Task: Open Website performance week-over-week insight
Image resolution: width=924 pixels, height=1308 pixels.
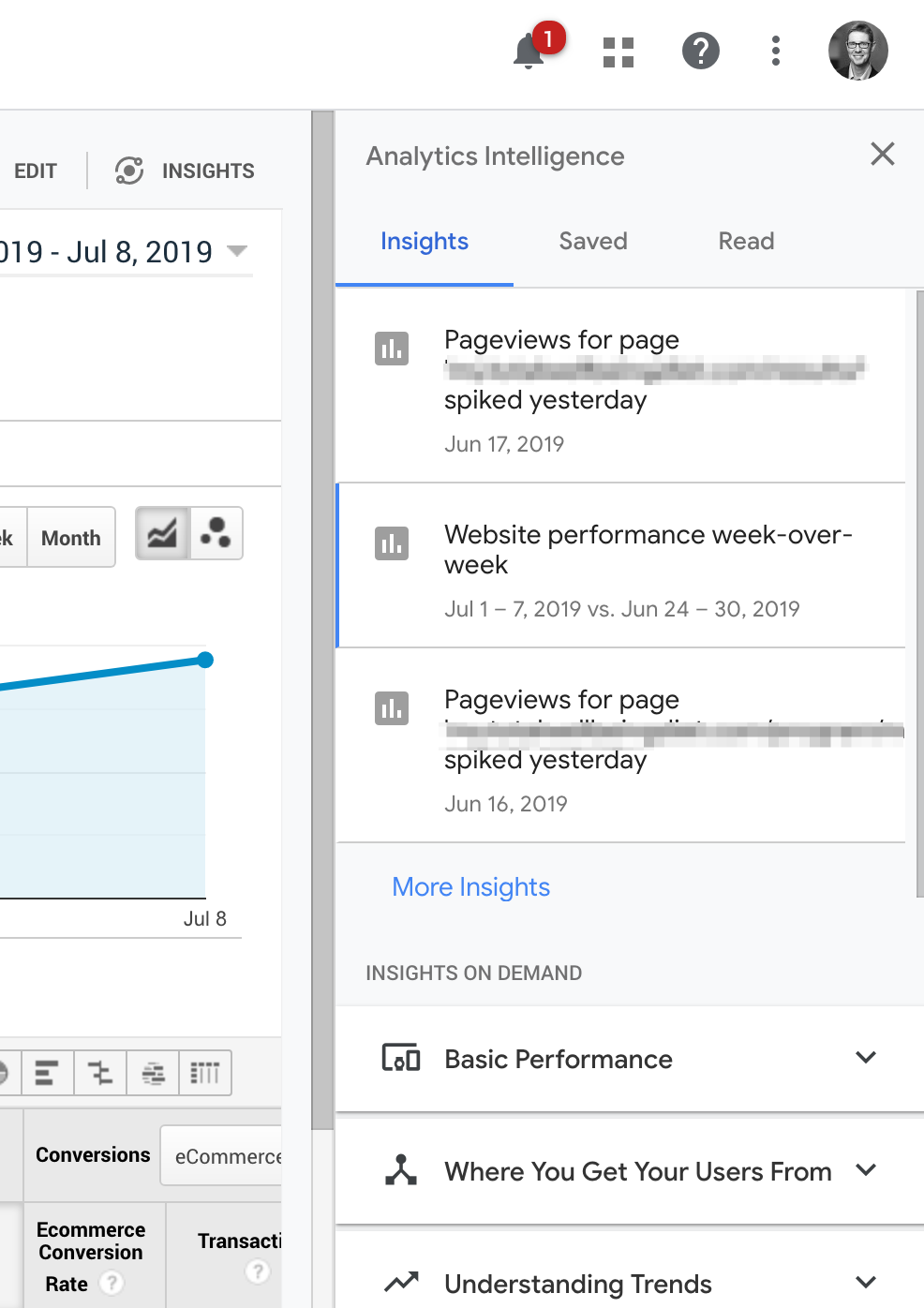Action: (x=620, y=565)
